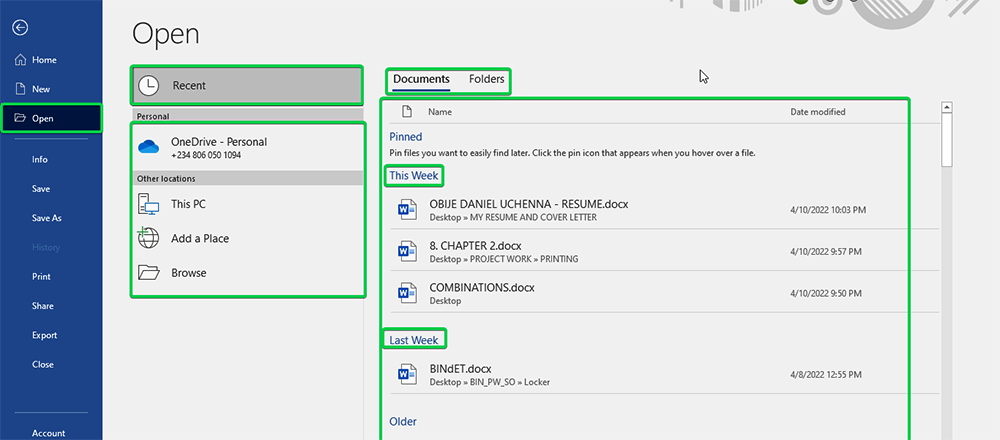Open the Export page
Image resolution: width=1000 pixels, height=440 pixels.
[44, 335]
